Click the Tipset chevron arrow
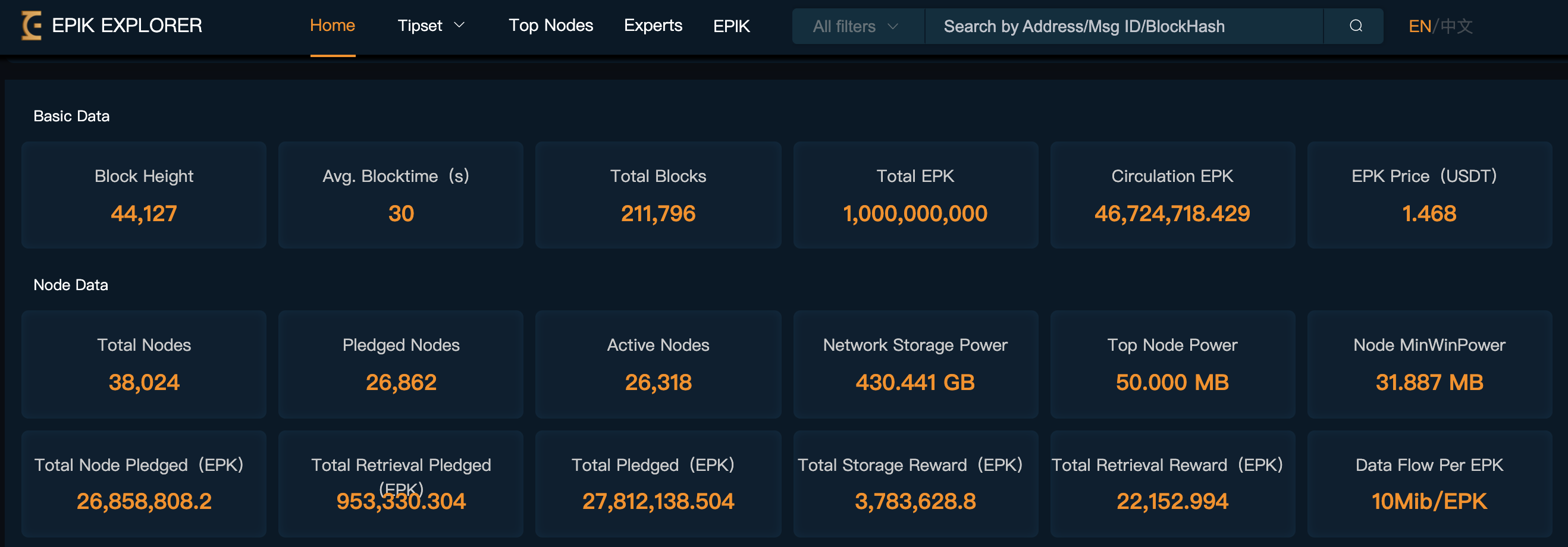 460,26
